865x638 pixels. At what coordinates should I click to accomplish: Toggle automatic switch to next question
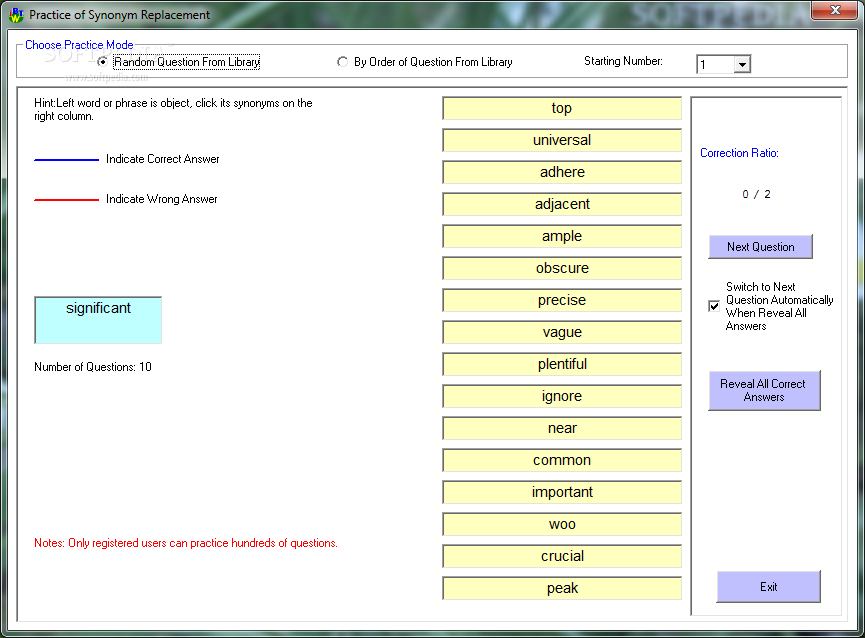[x=714, y=306]
